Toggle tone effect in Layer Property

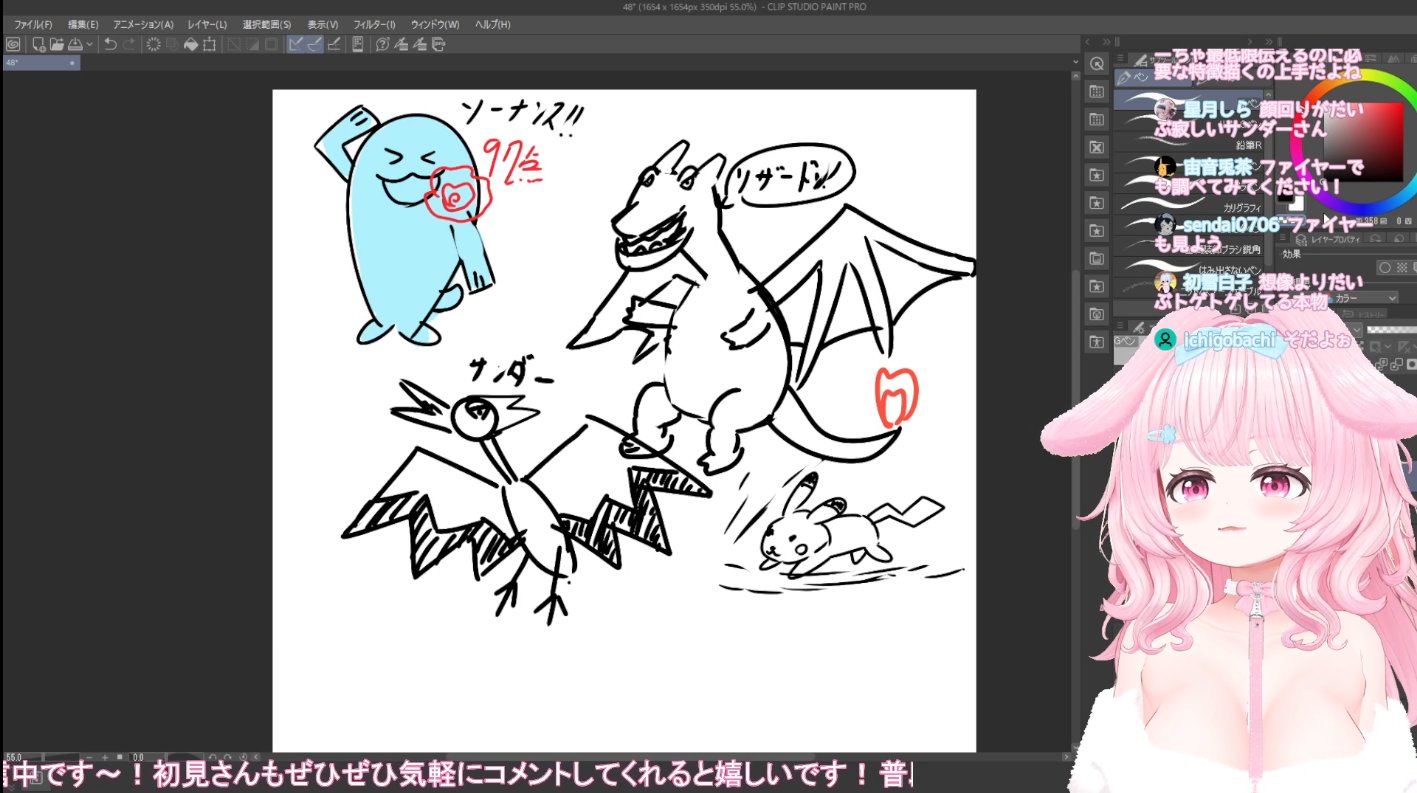coord(1401,267)
